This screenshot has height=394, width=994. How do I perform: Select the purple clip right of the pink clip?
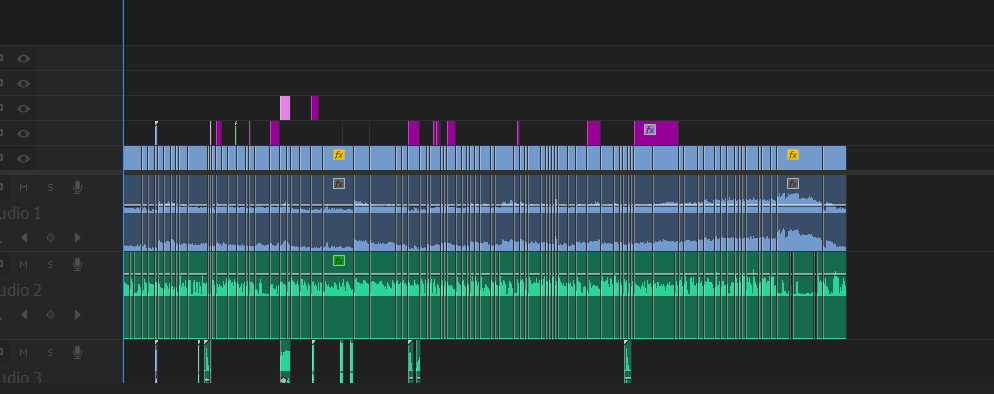(314, 108)
